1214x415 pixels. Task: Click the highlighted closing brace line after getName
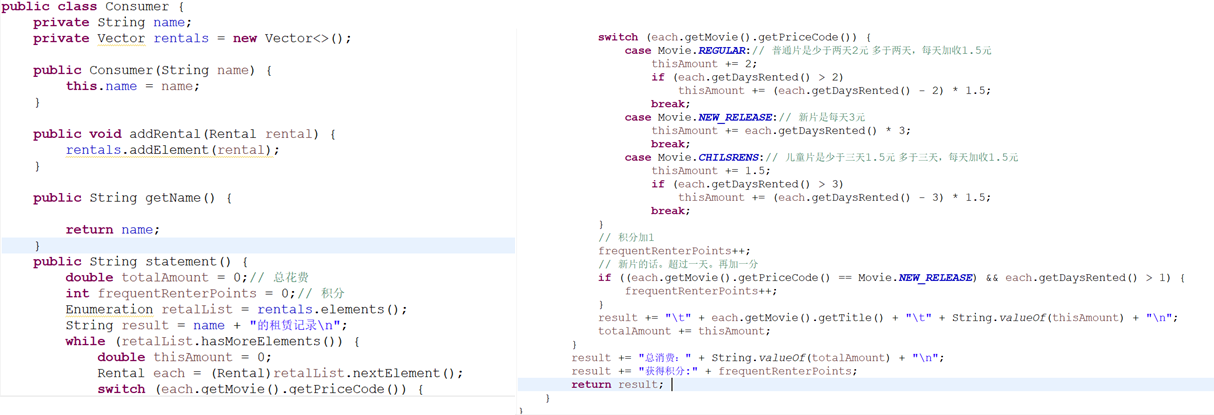pos(38,246)
